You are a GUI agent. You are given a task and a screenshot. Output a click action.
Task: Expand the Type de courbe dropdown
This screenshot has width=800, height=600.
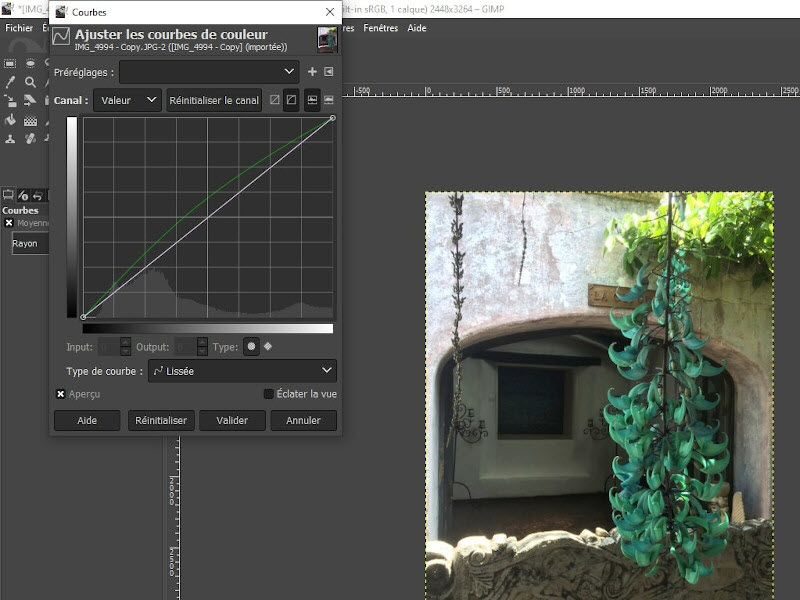coord(242,371)
